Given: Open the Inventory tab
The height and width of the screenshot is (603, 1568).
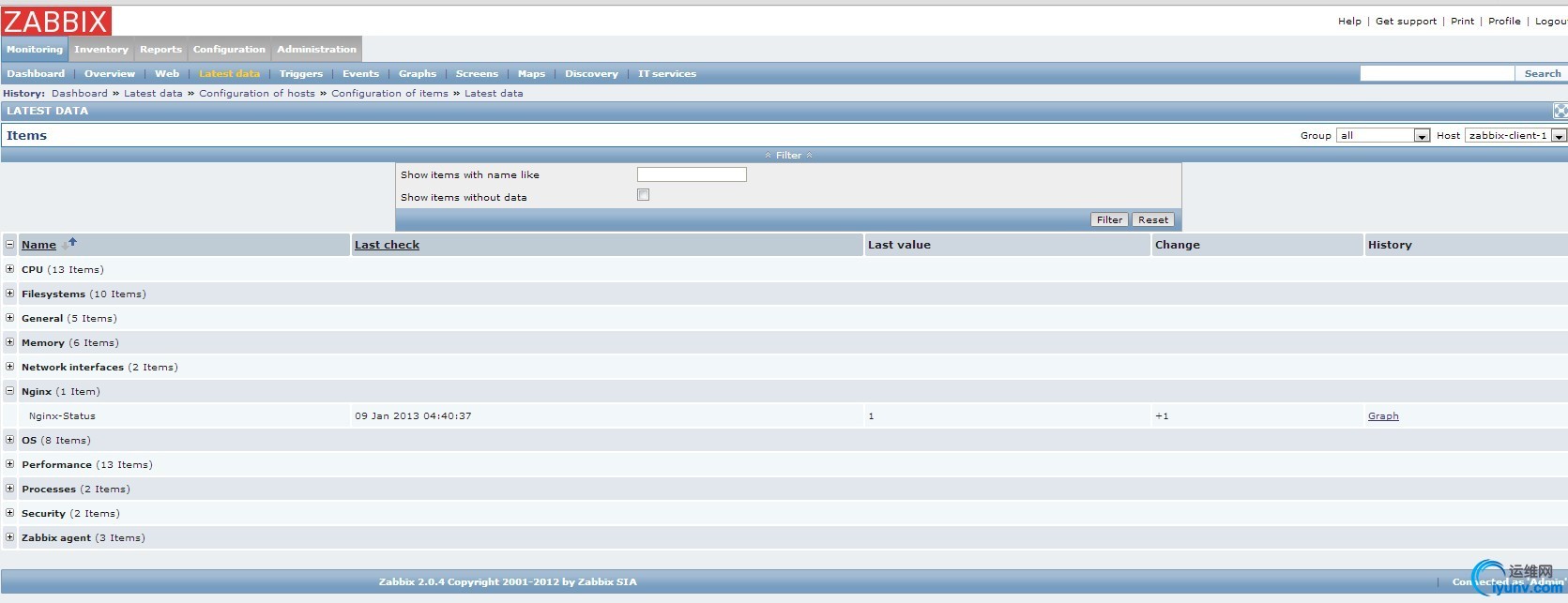Looking at the screenshot, I should pos(100,50).
